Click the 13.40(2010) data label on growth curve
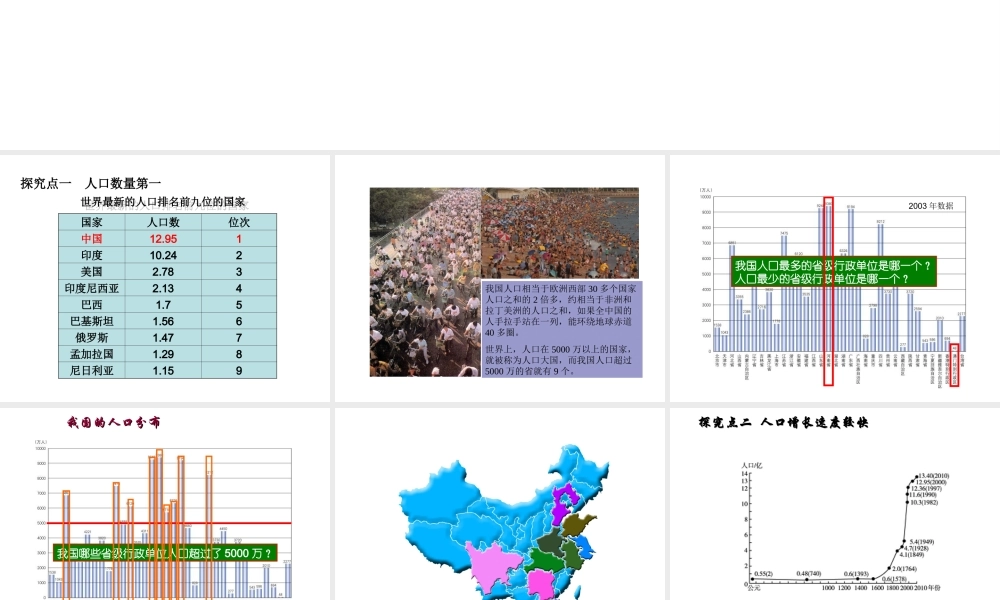 pos(934,476)
